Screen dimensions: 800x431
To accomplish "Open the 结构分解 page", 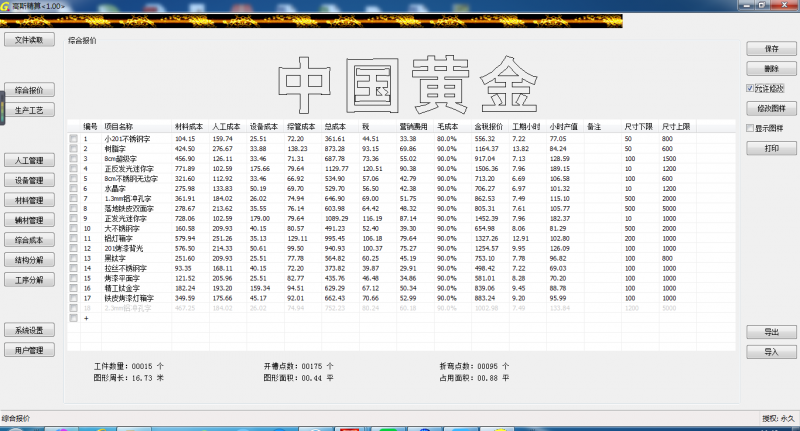I will [29, 260].
